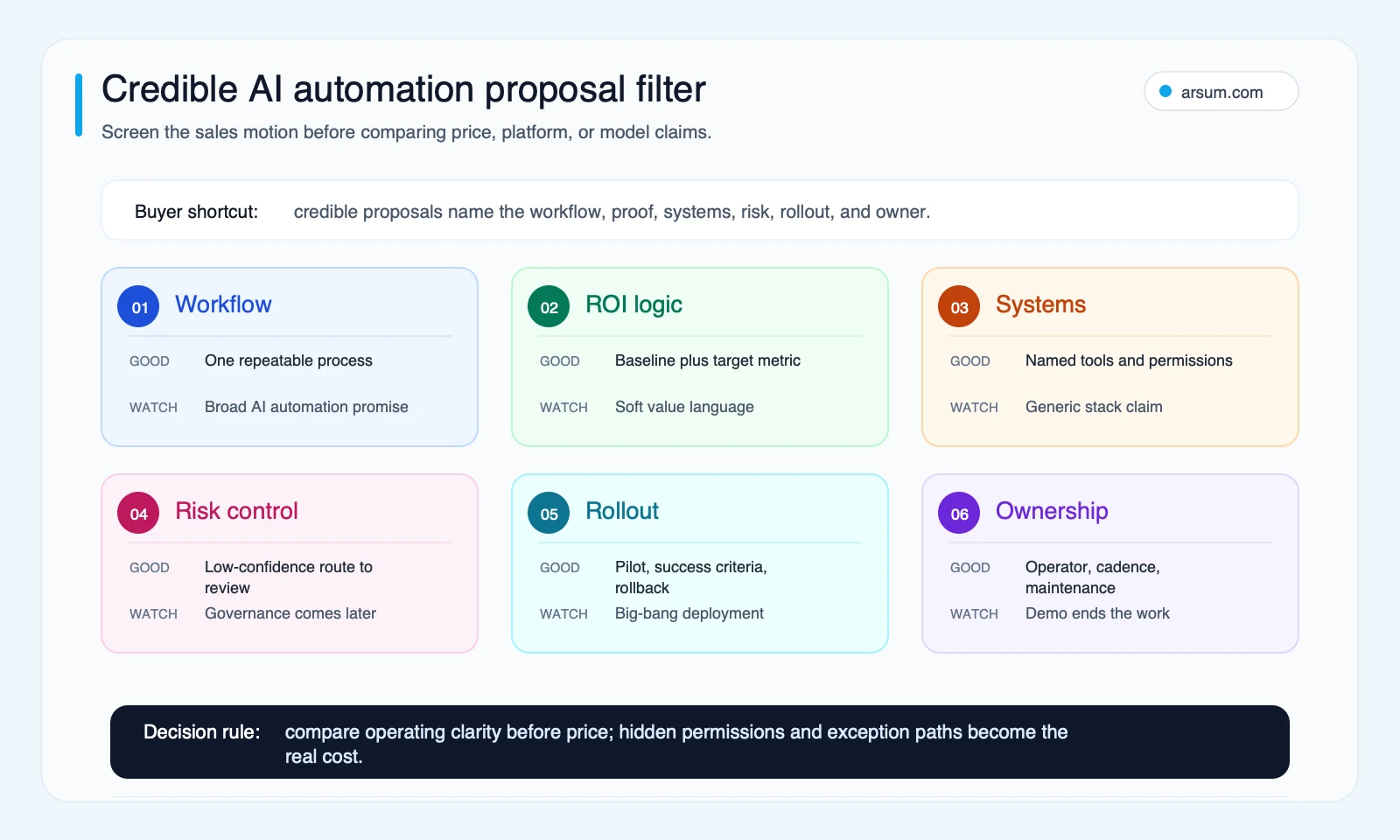Click the 02 number badge for ROI logic
The width and height of the screenshot is (1400, 840).
pyautogui.click(x=549, y=307)
